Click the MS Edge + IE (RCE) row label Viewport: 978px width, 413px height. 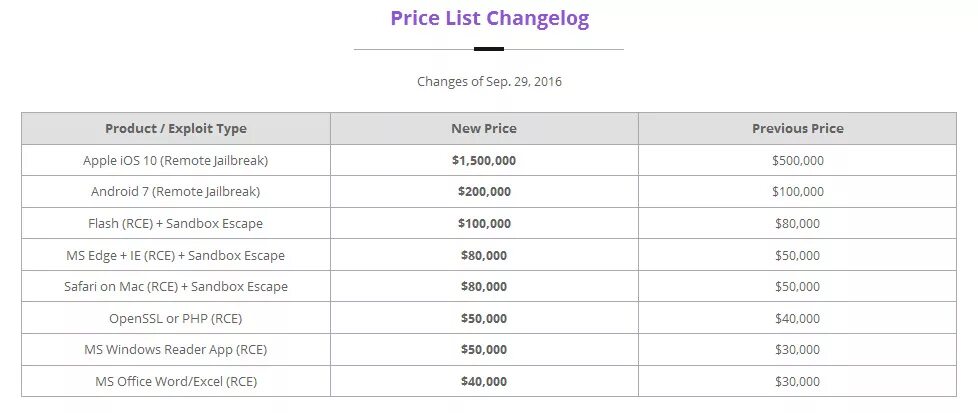click(x=176, y=255)
